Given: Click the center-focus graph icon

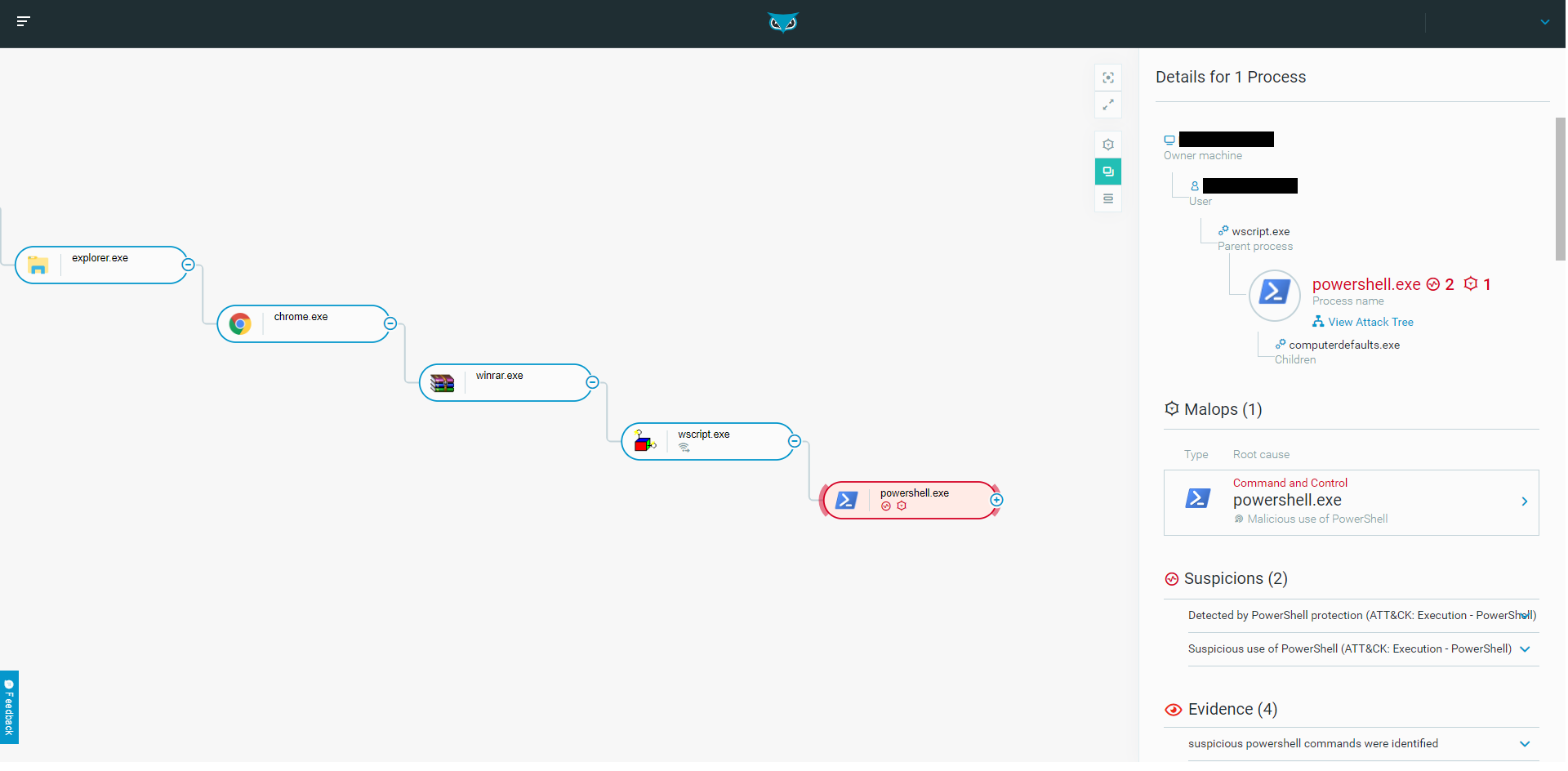Looking at the screenshot, I should coord(1107,78).
